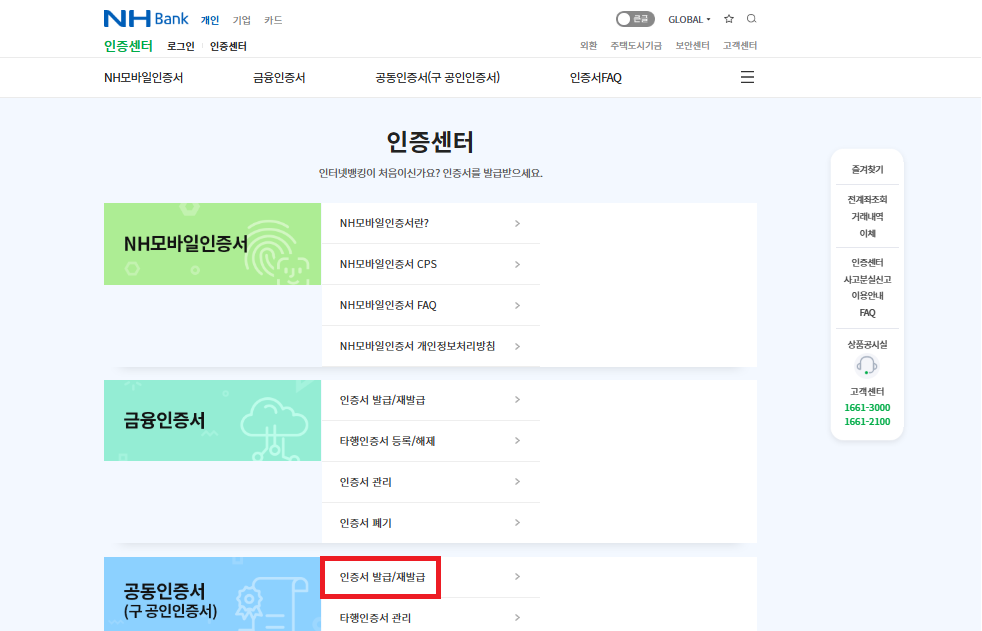Click the headset customer center icon
The height and width of the screenshot is (631, 982).
click(x=866, y=366)
